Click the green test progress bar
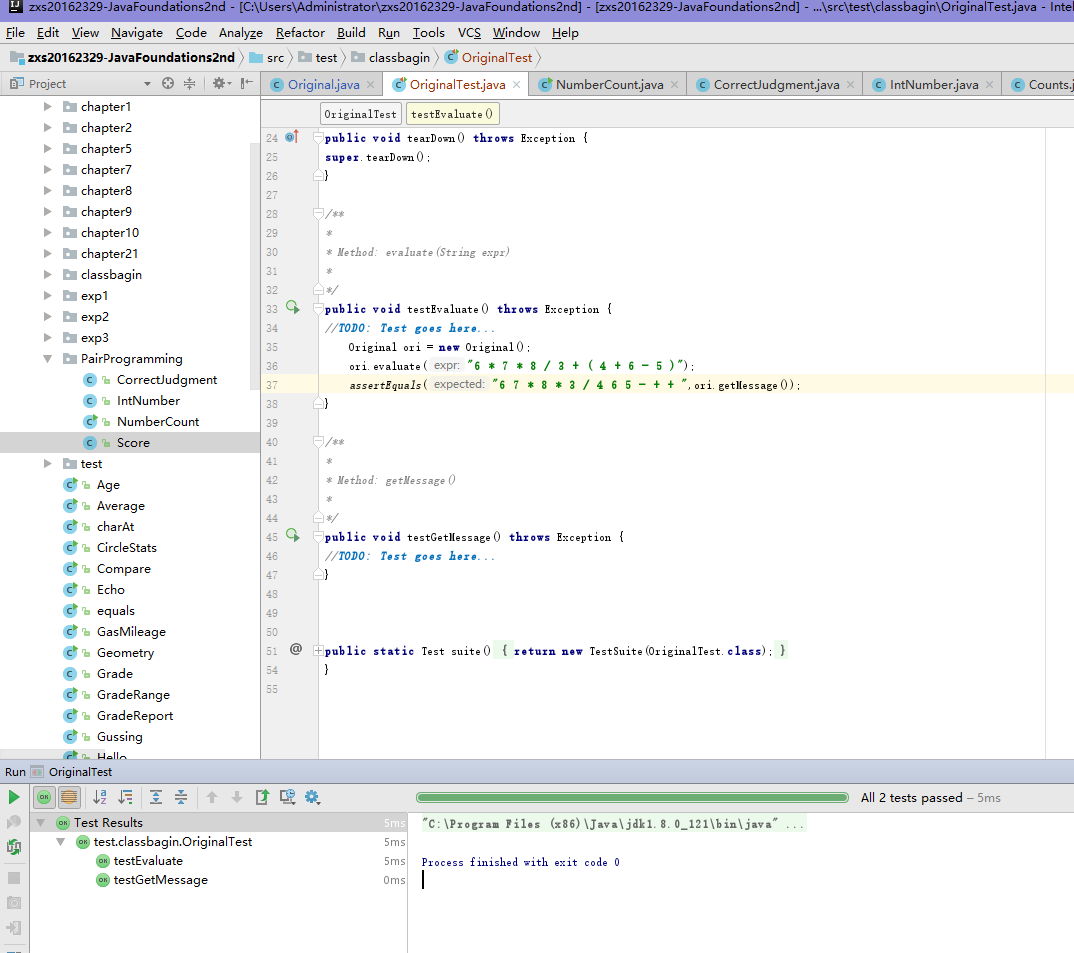Image resolution: width=1074 pixels, height=953 pixels. (x=632, y=797)
